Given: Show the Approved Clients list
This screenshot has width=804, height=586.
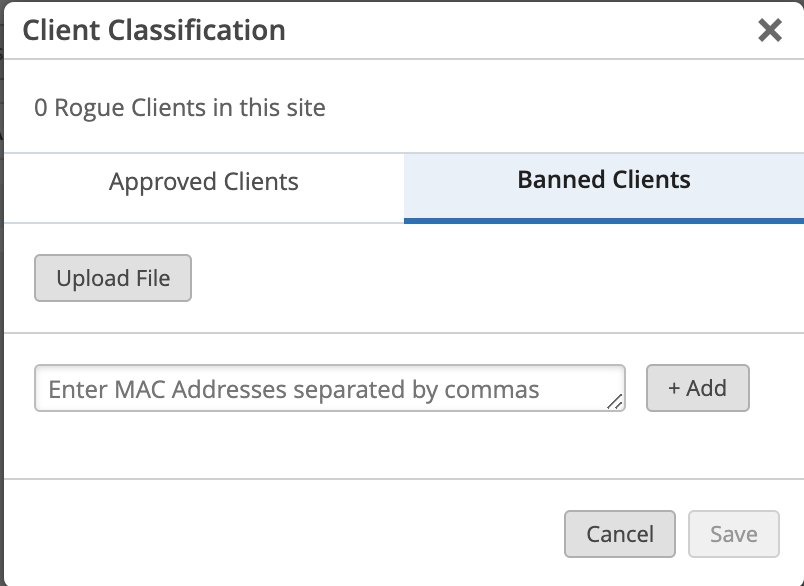Looking at the screenshot, I should coord(204,182).
